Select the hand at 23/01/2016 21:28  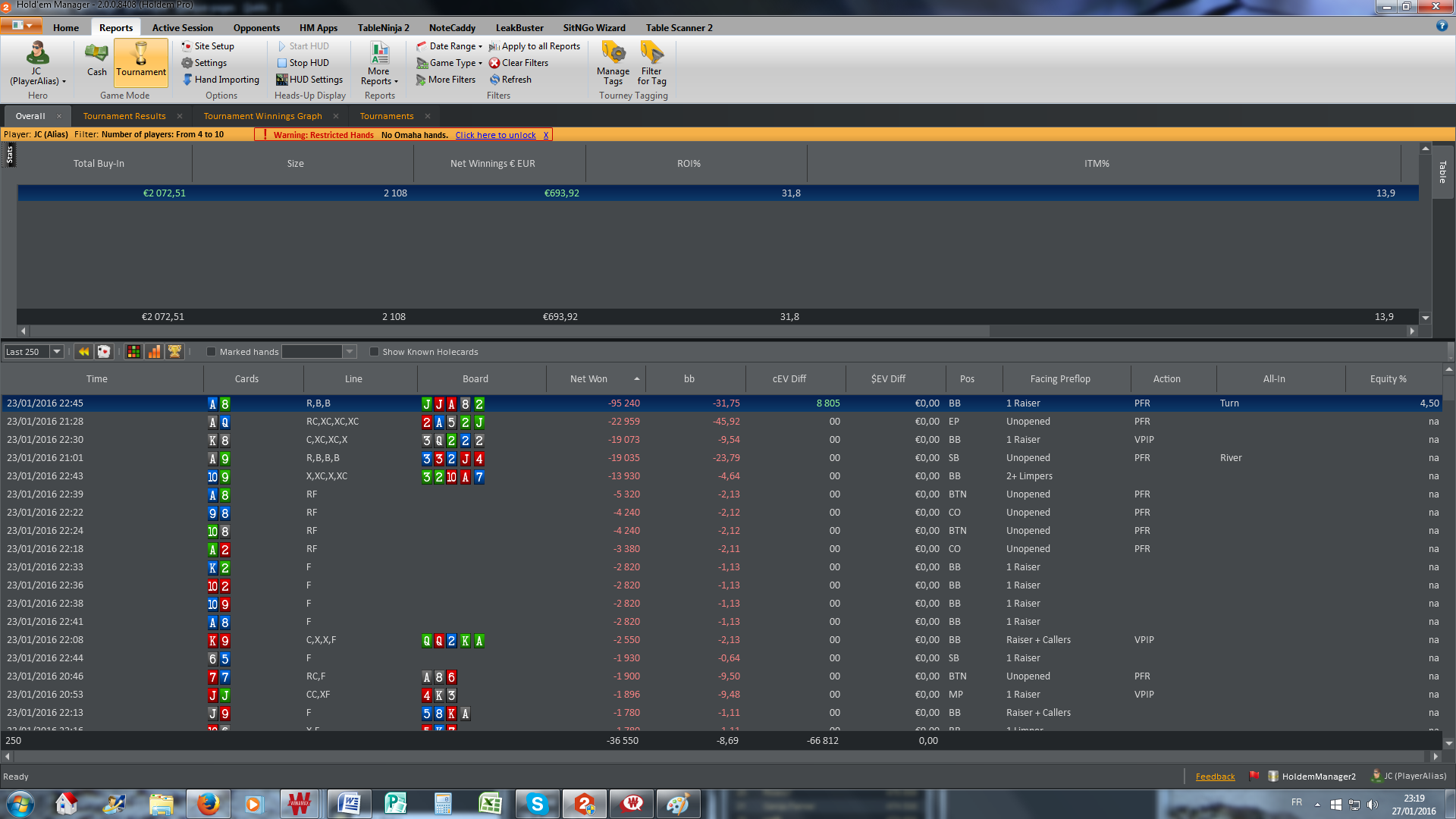click(720, 422)
